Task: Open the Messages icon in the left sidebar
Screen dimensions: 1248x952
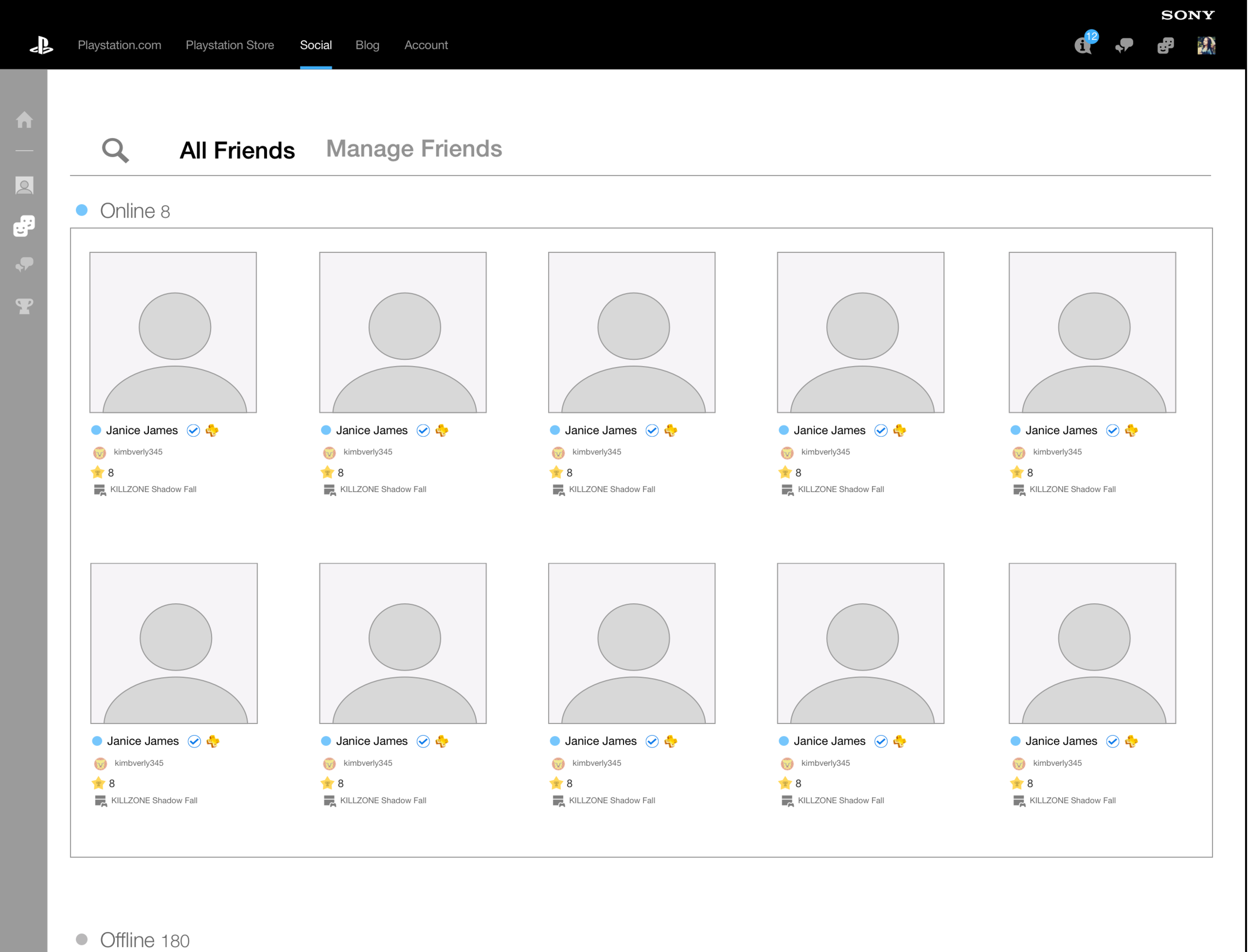Action: point(24,264)
